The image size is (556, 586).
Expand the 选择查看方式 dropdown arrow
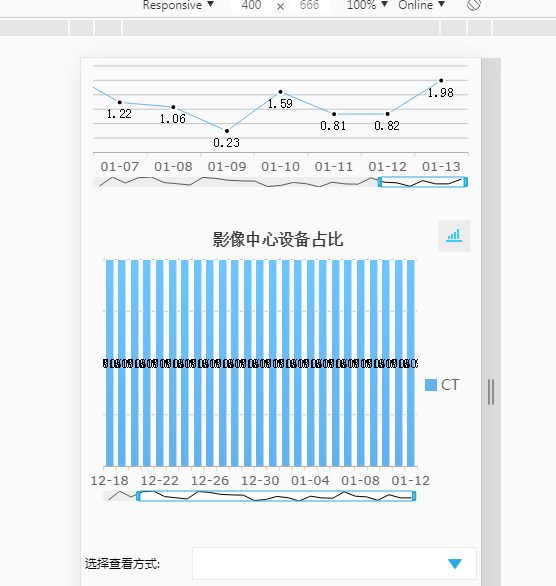tap(455, 564)
